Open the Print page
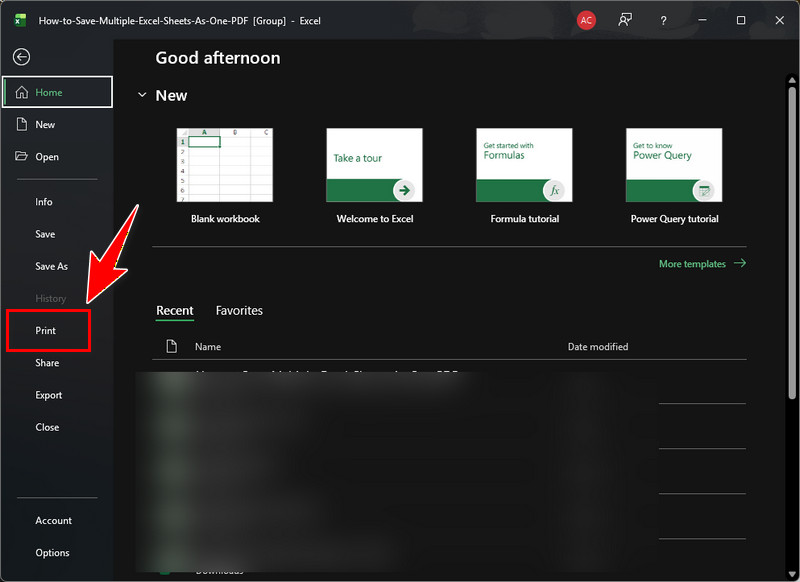 [x=45, y=331]
